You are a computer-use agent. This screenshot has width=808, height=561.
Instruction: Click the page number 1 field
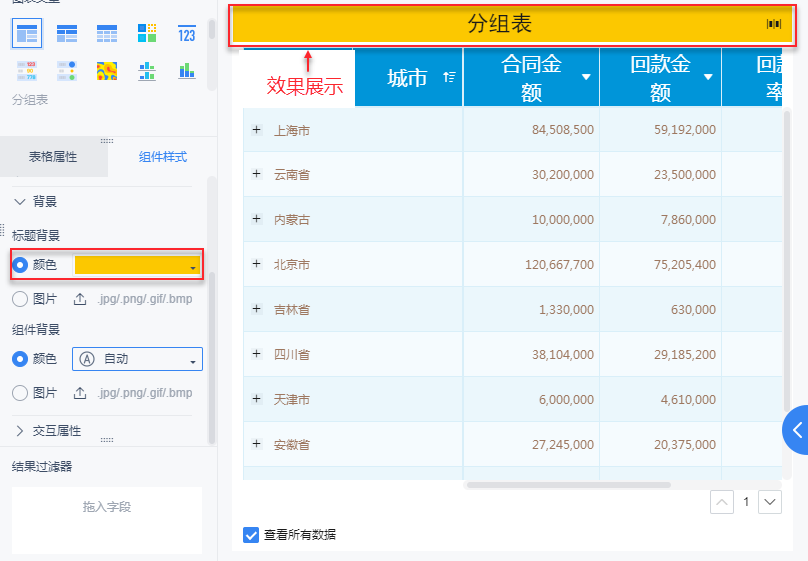[x=746, y=502]
